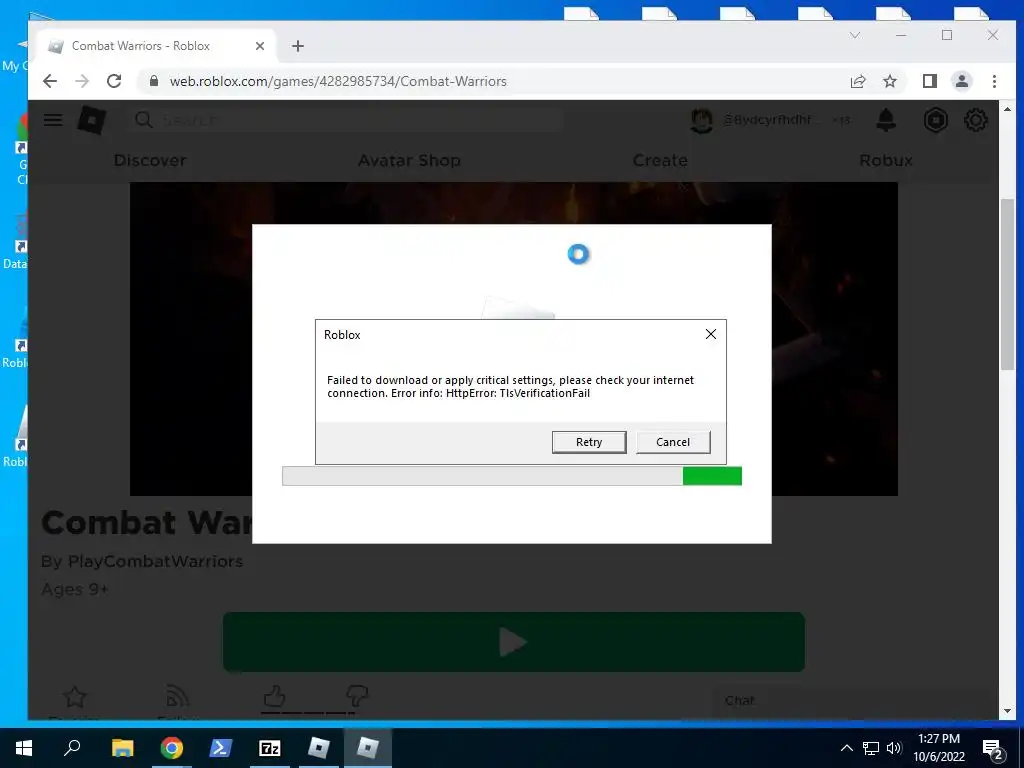Open the Chrome profile avatar
The width and height of the screenshot is (1024, 768).
(961, 81)
